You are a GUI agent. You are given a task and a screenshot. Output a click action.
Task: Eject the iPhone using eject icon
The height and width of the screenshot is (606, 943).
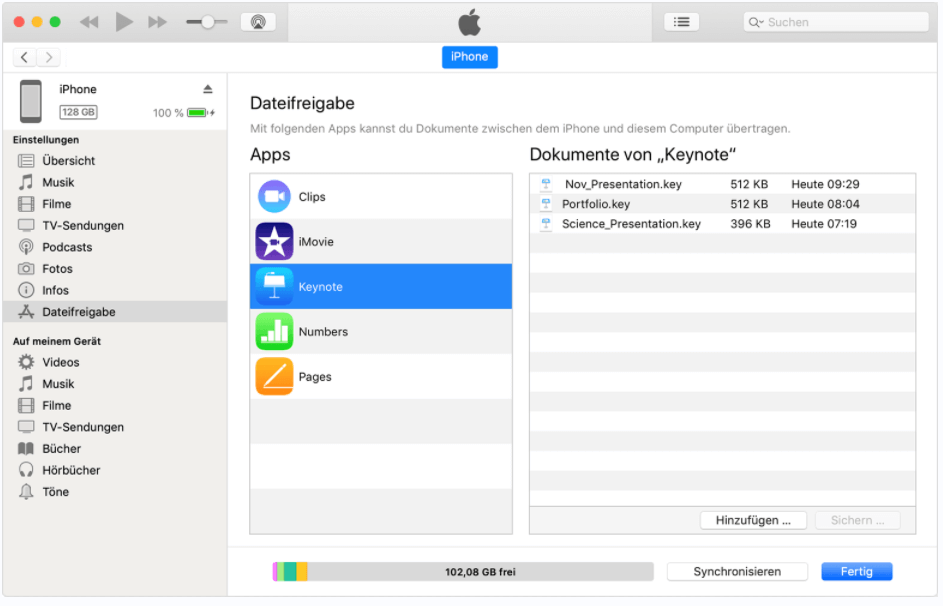click(x=208, y=90)
